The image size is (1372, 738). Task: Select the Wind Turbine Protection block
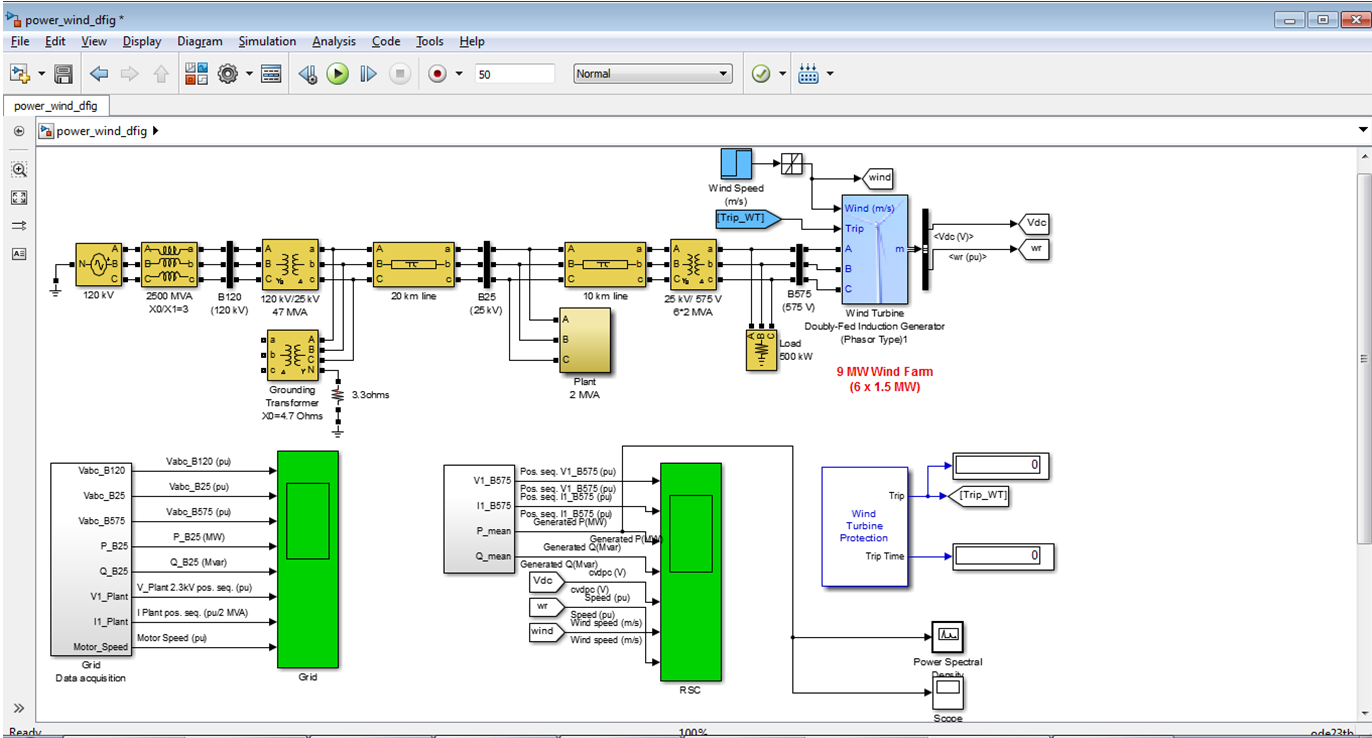click(x=864, y=525)
